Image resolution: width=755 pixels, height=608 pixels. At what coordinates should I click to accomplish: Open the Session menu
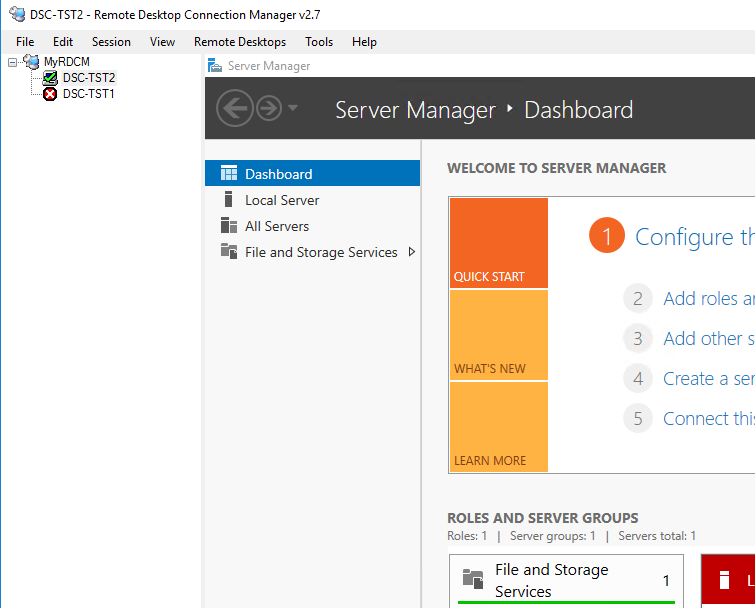point(111,42)
